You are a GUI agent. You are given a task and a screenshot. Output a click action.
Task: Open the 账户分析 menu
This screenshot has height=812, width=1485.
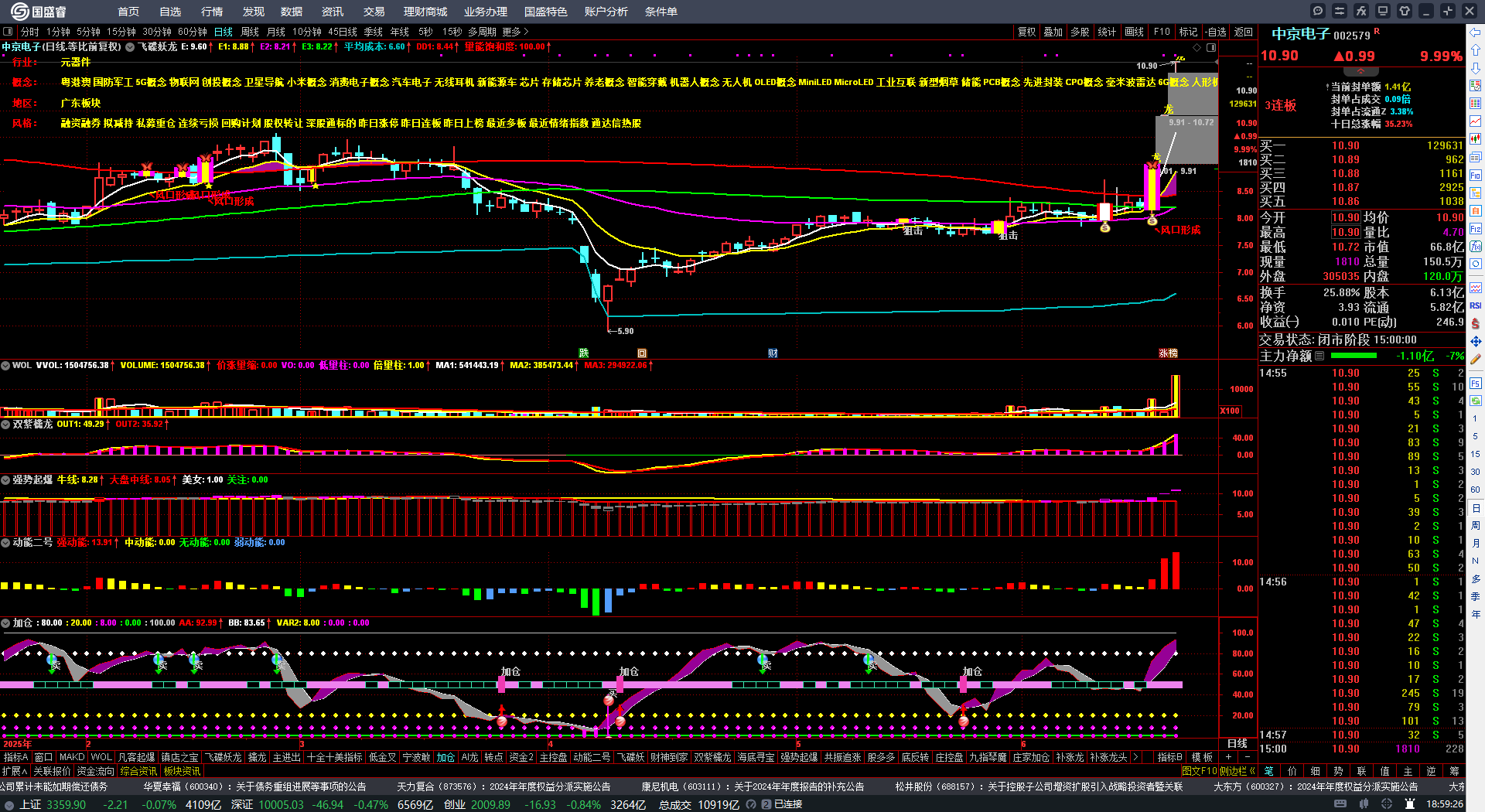coord(606,12)
